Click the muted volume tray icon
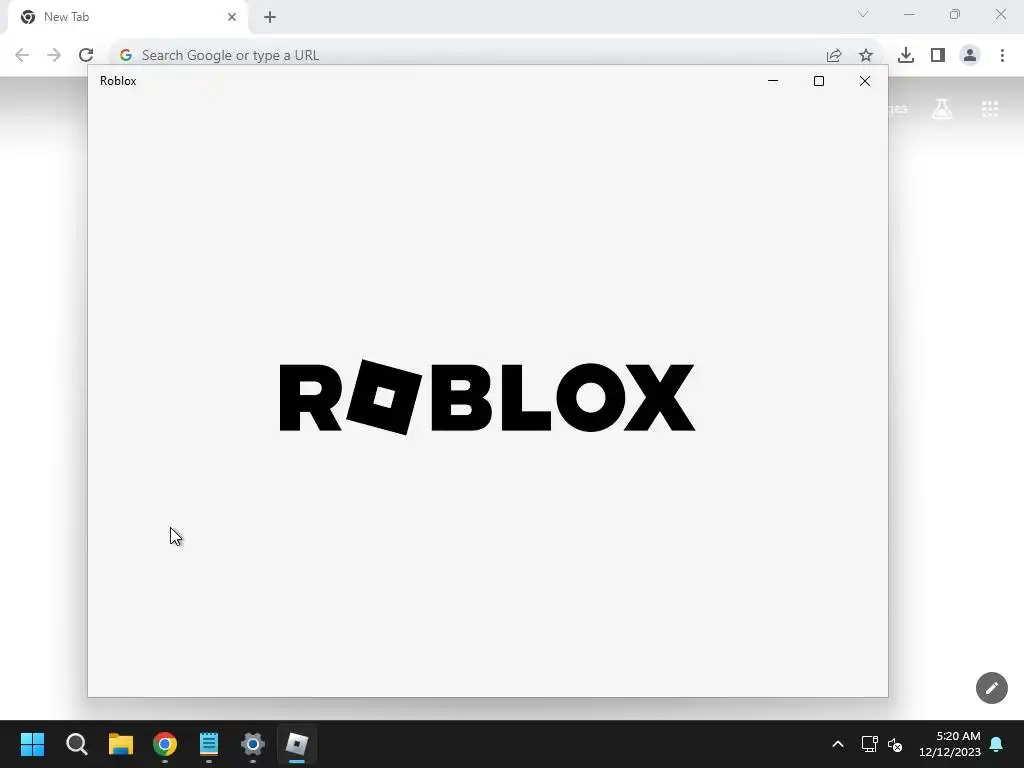Screen dimensions: 1024x768 click(x=895, y=744)
